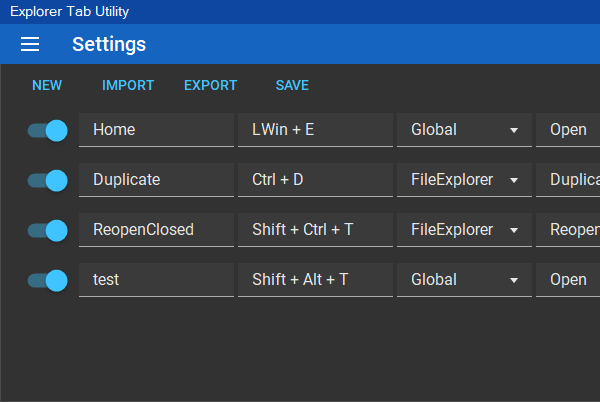
Task: Select the Shift + Alt + T field
Action: point(315,280)
